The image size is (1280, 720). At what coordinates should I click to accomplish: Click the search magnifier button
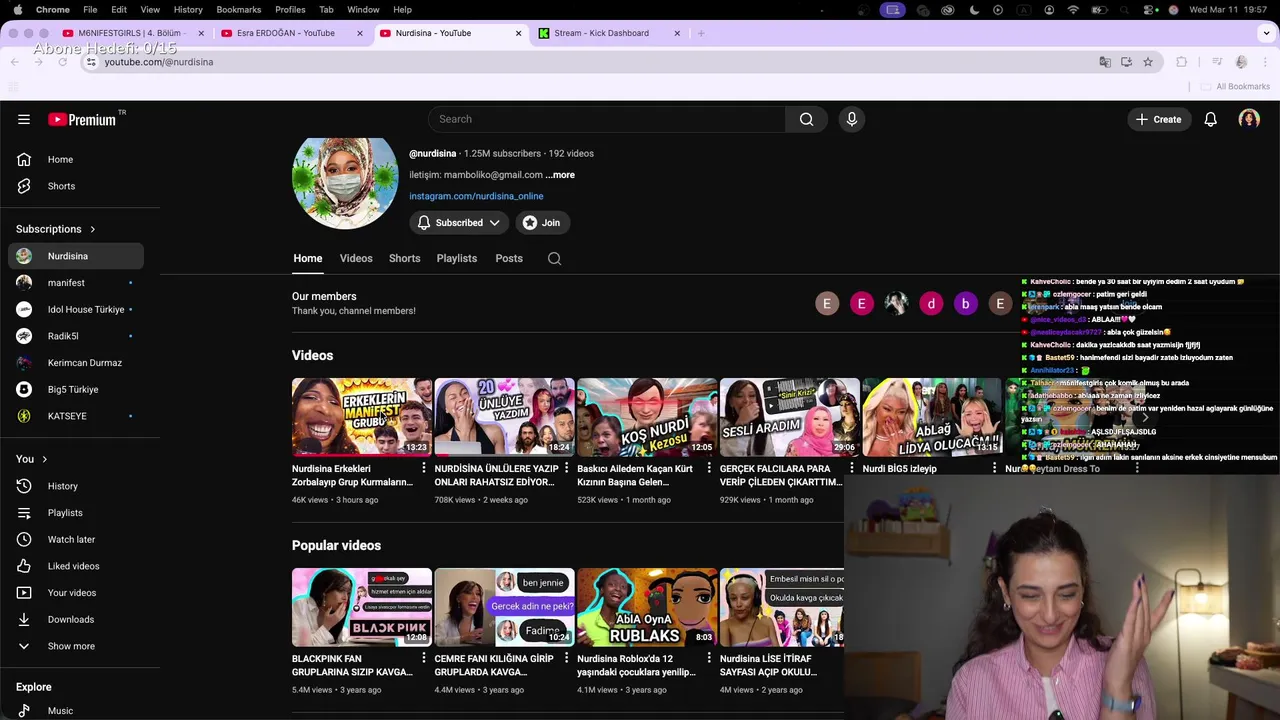tap(806, 119)
